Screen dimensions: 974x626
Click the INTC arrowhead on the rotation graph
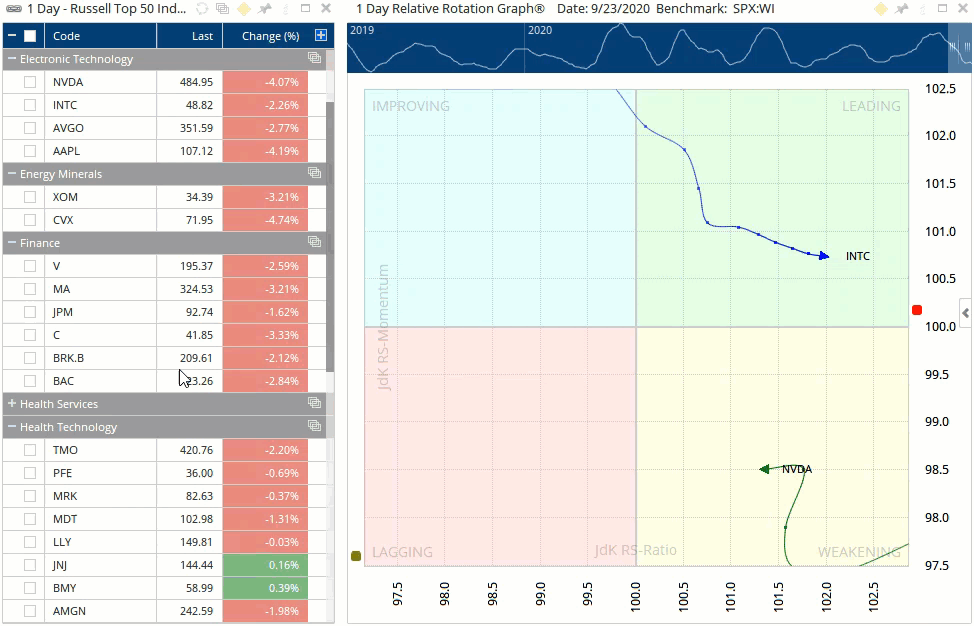pyautogui.click(x=824, y=256)
